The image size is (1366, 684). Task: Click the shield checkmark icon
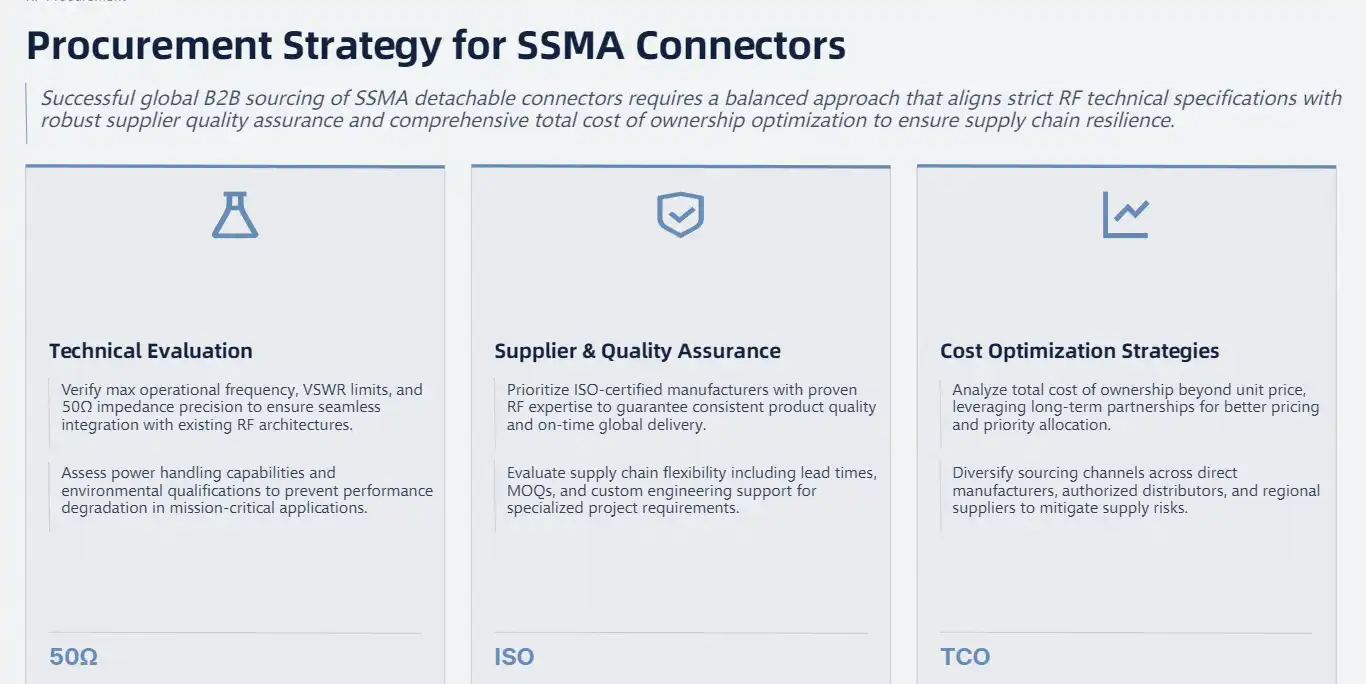click(681, 215)
